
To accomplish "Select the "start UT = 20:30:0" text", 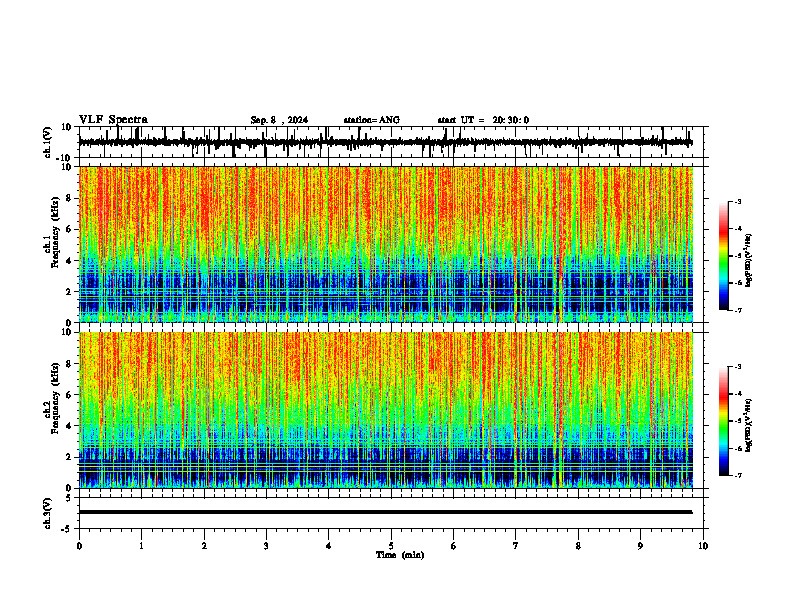I will click(x=483, y=120).
